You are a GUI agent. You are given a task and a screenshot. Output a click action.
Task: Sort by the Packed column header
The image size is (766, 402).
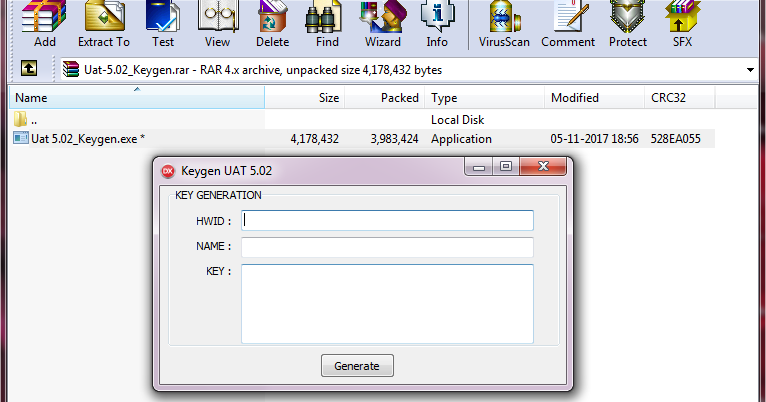[385, 98]
